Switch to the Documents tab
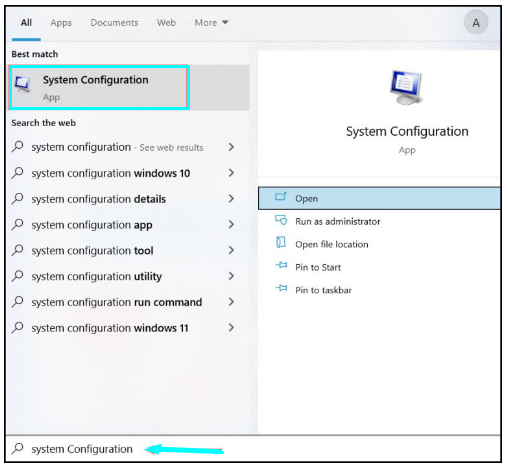This screenshot has width=508, height=471. click(114, 23)
